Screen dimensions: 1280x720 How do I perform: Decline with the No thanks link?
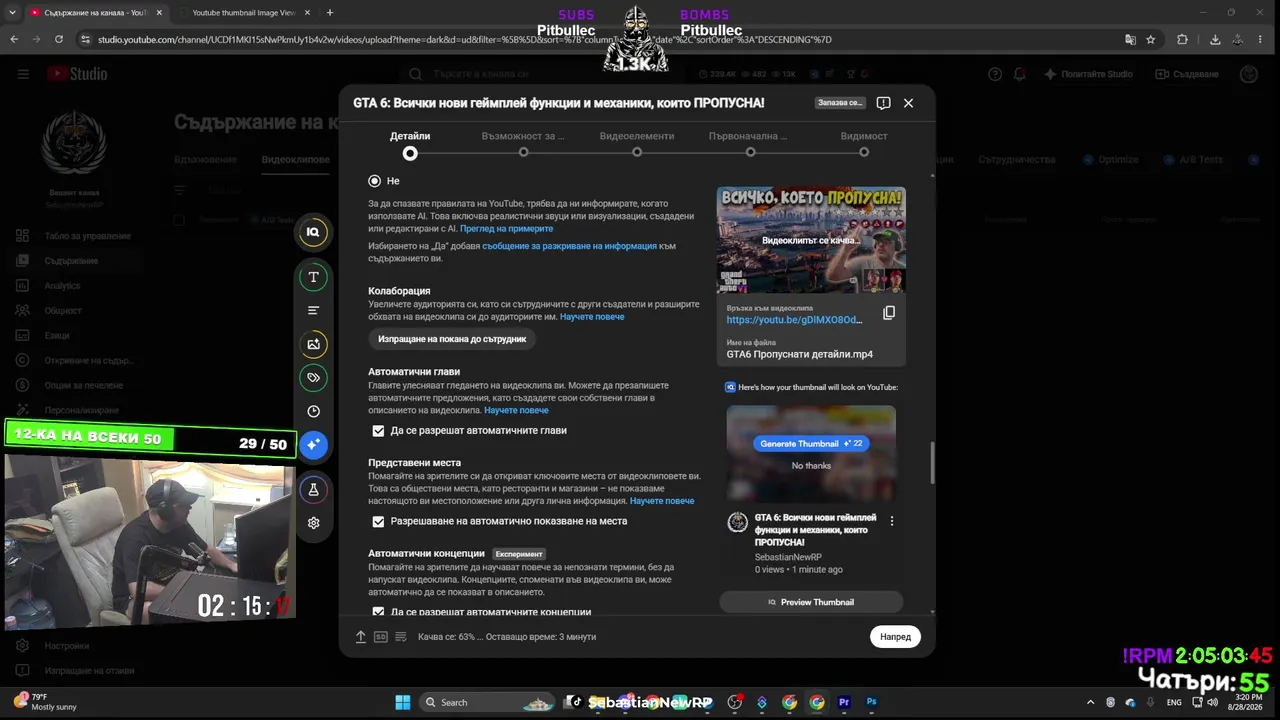[x=811, y=466]
